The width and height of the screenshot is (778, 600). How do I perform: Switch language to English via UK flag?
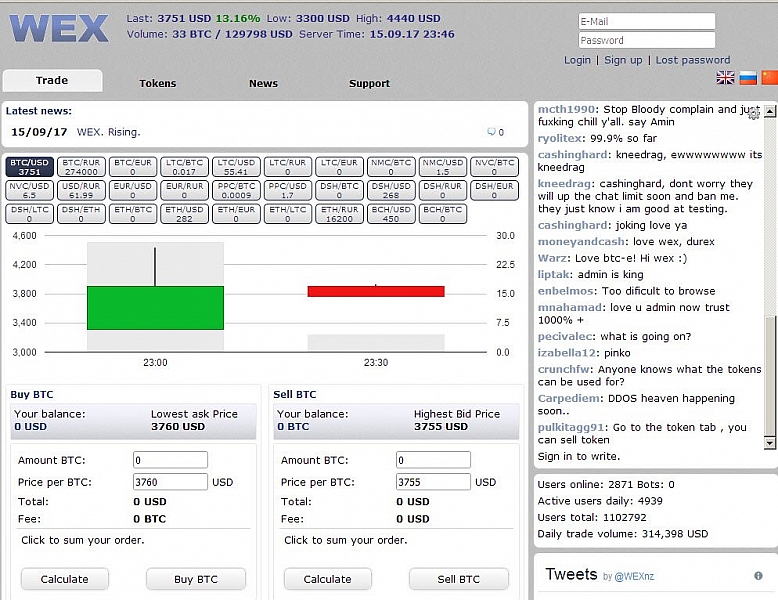pyautogui.click(x=725, y=77)
